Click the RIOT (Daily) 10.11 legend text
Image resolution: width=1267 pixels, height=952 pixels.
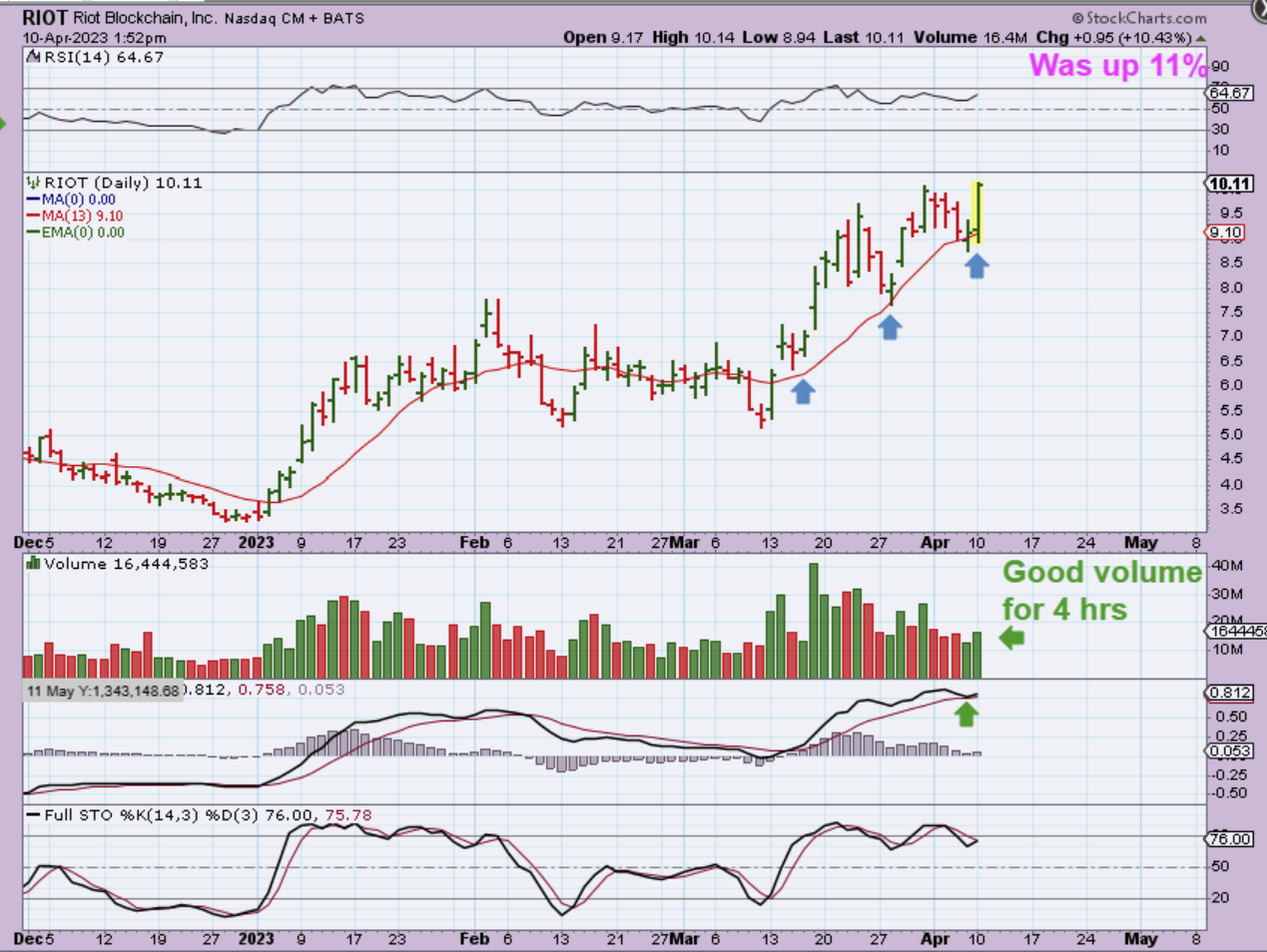[x=123, y=183]
